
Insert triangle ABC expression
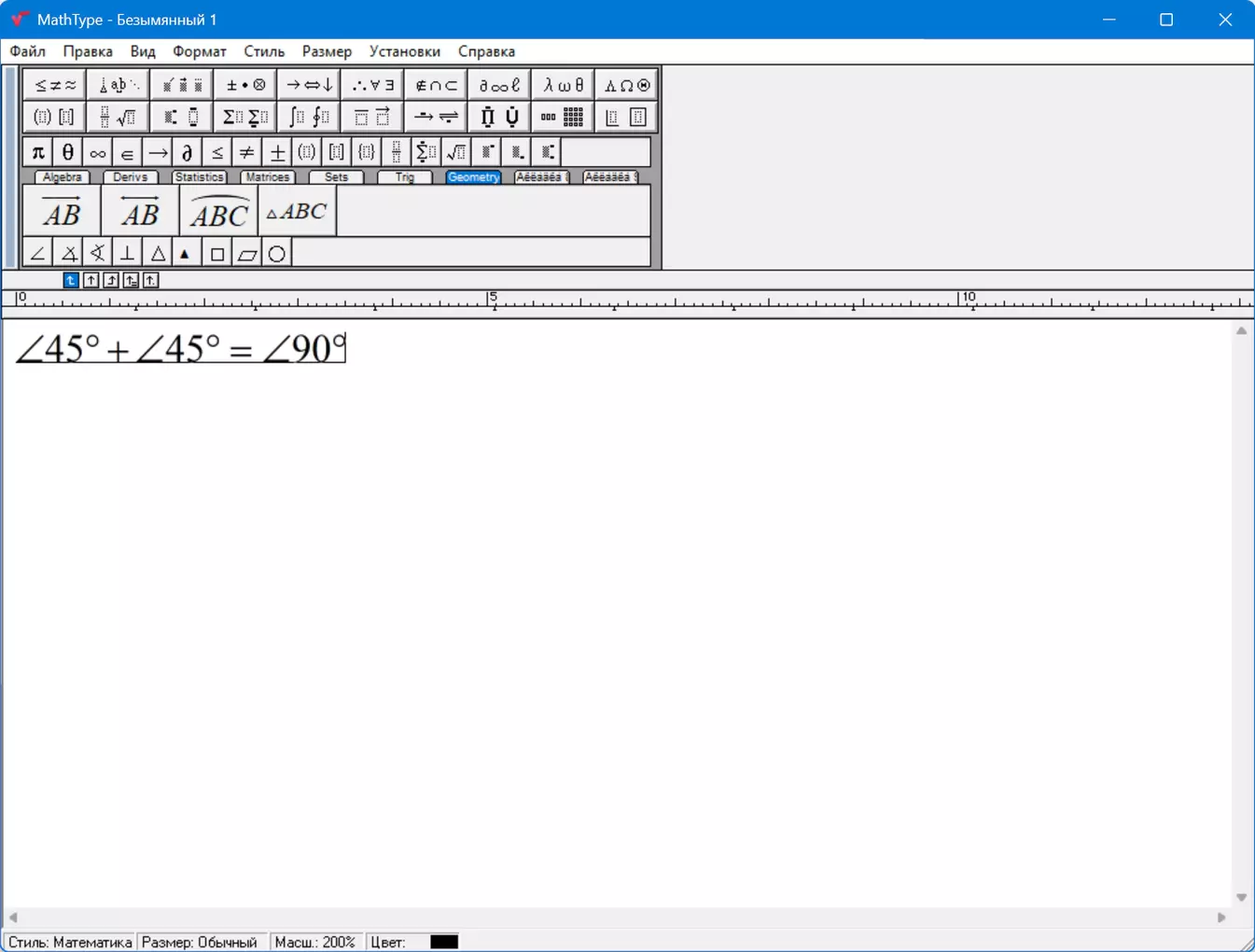tap(298, 211)
